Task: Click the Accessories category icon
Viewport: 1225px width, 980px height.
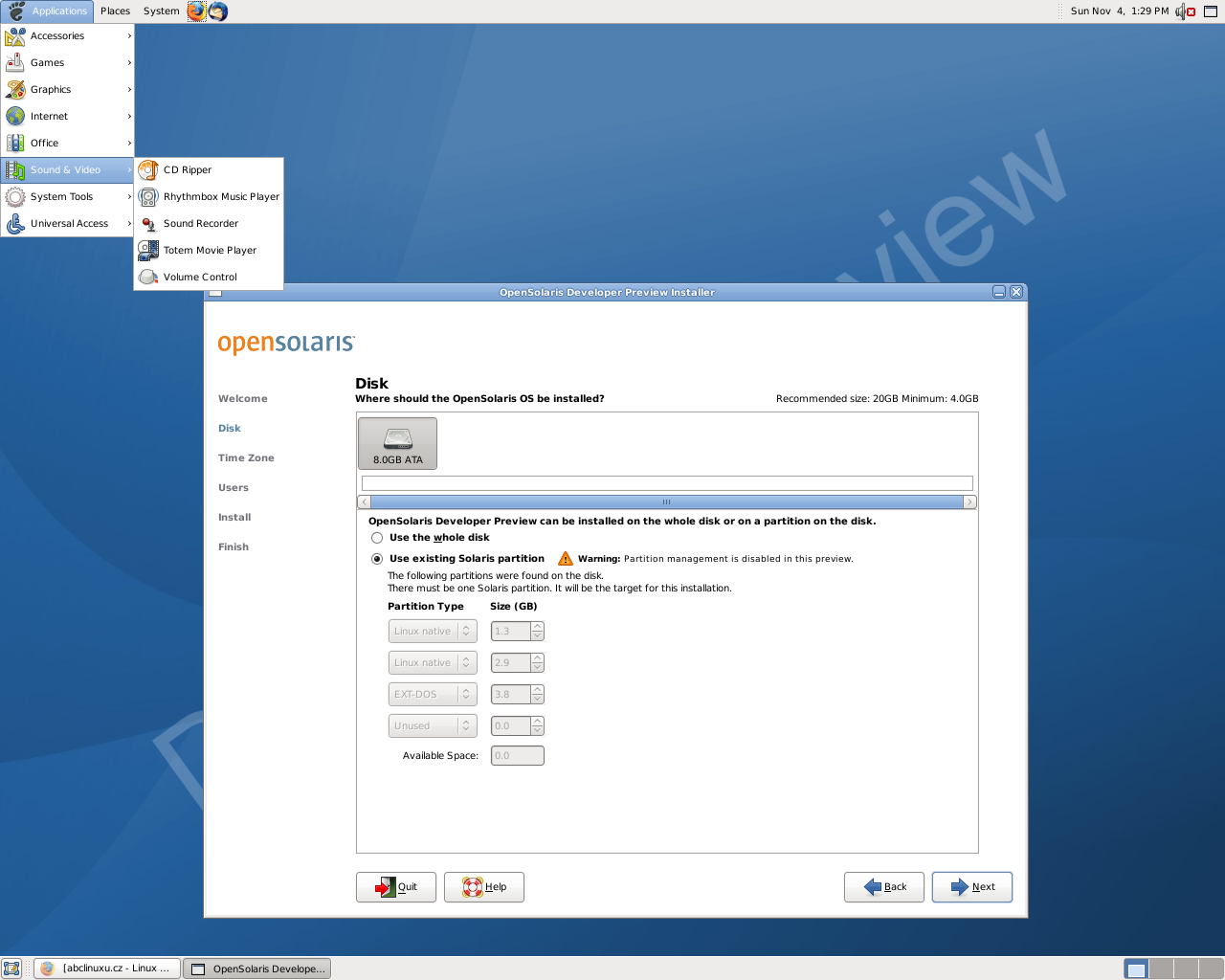Action: coord(15,36)
